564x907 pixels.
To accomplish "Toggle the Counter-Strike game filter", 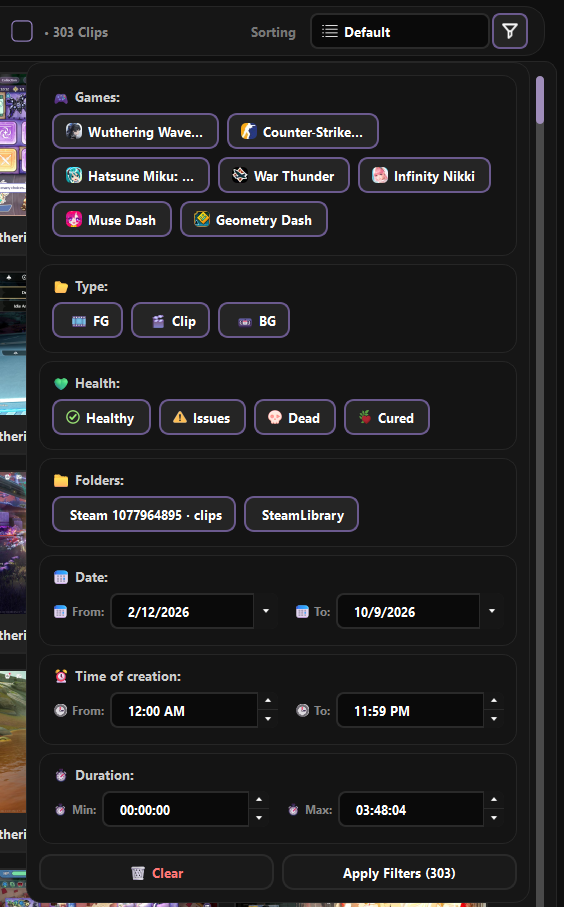I will click(x=303, y=131).
